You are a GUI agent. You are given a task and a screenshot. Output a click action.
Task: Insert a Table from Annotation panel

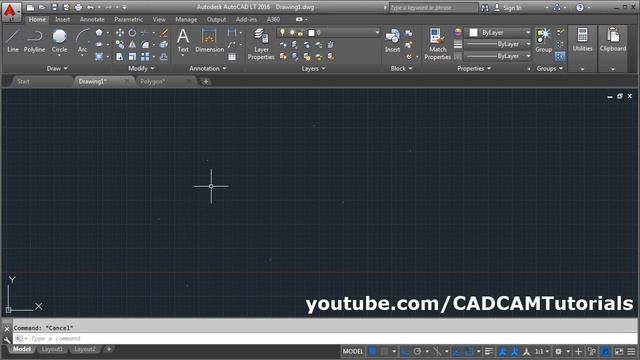click(x=232, y=57)
